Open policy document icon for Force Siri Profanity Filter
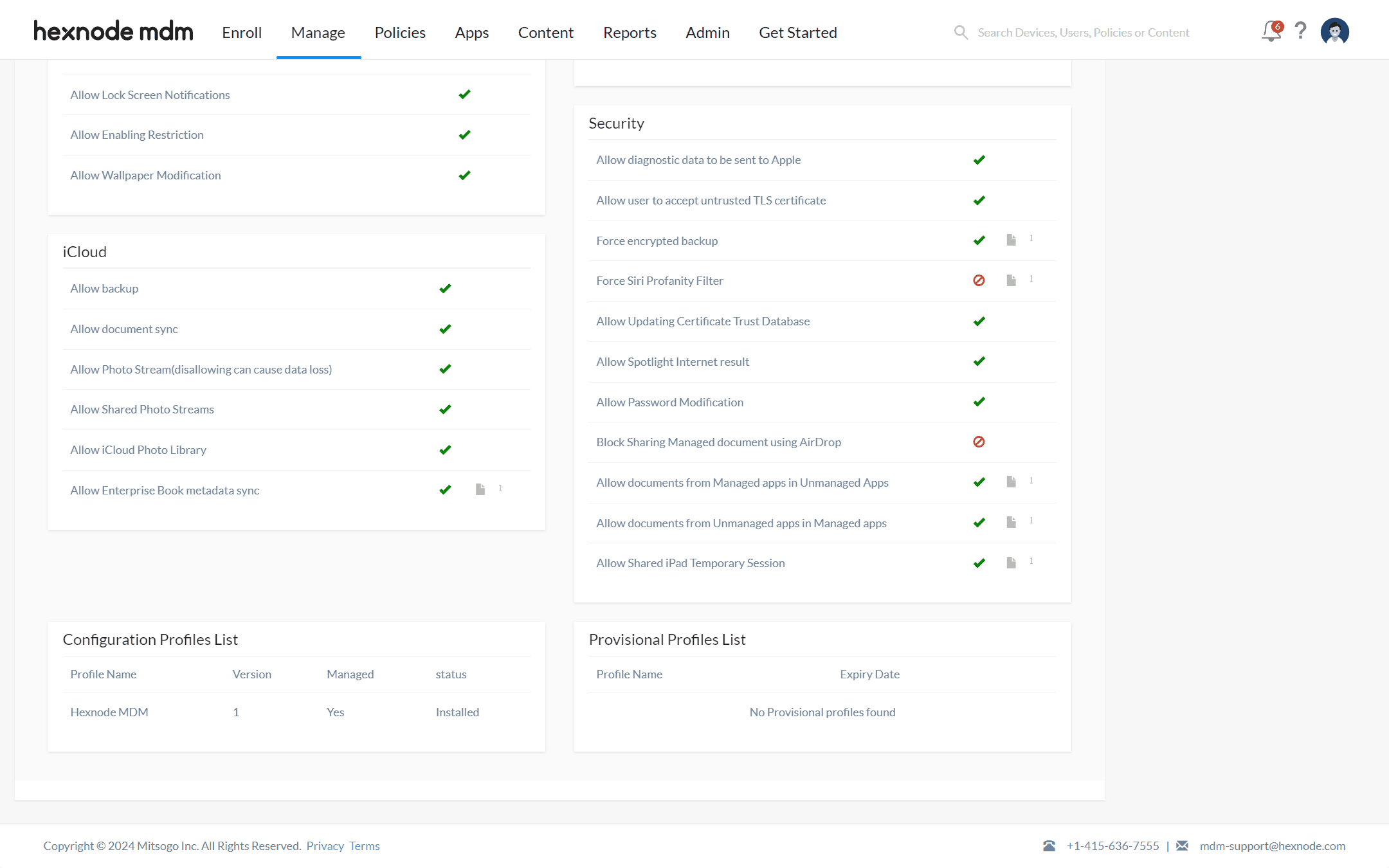The height and width of the screenshot is (868, 1389). pos(1011,280)
